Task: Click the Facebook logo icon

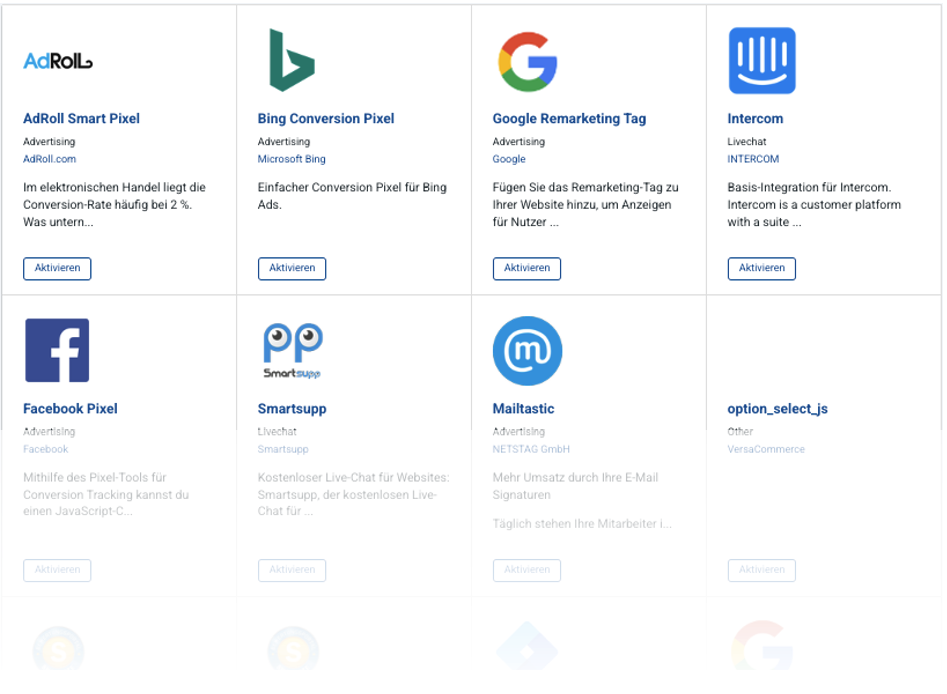Action: (57, 350)
